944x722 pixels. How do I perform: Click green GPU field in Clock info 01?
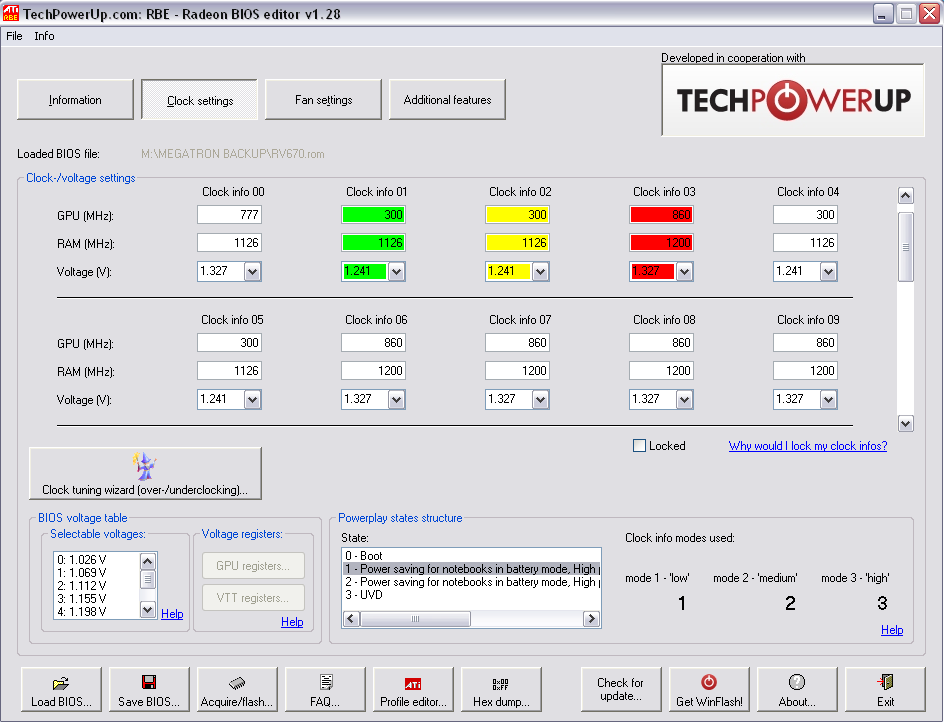coord(373,215)
